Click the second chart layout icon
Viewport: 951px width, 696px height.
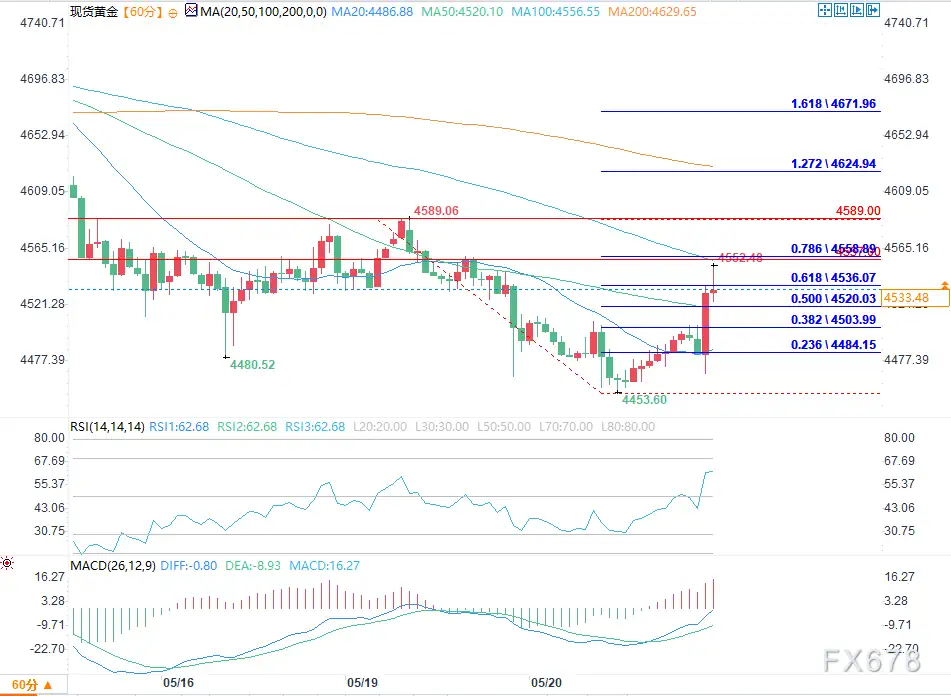click(841, 10)
